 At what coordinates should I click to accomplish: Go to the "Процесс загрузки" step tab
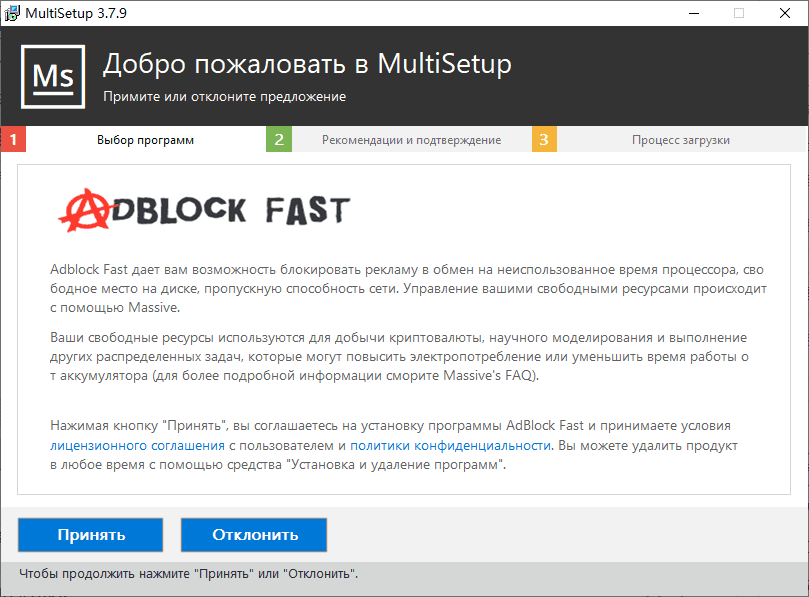680,140
